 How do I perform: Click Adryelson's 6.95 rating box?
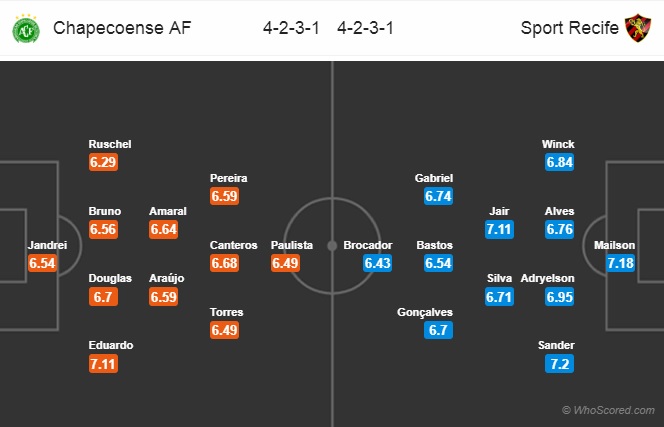[559, 297]
